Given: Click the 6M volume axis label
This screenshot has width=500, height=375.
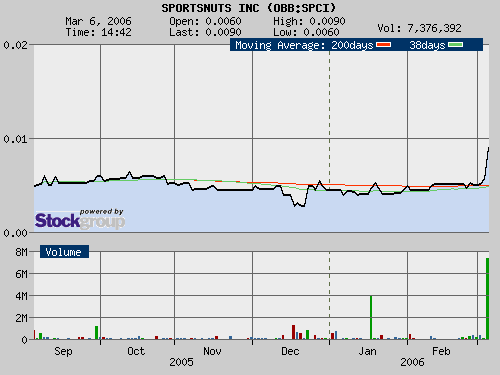Looking at the screenshot, I should click(21, 274).
